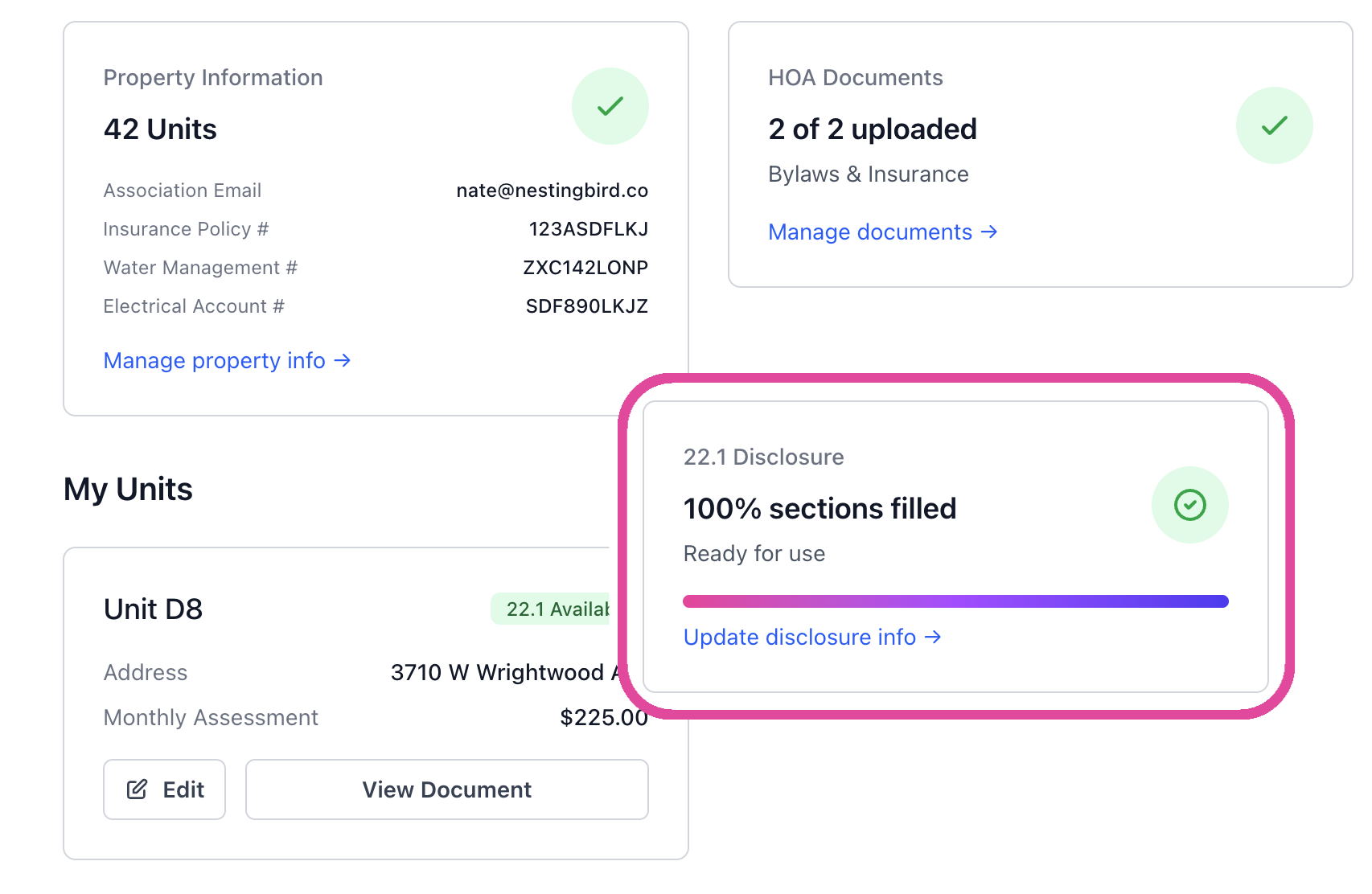Select the circled check icon on 22.1 Disclosure
Screen dimensions: 1372x894
(1189, 505)
